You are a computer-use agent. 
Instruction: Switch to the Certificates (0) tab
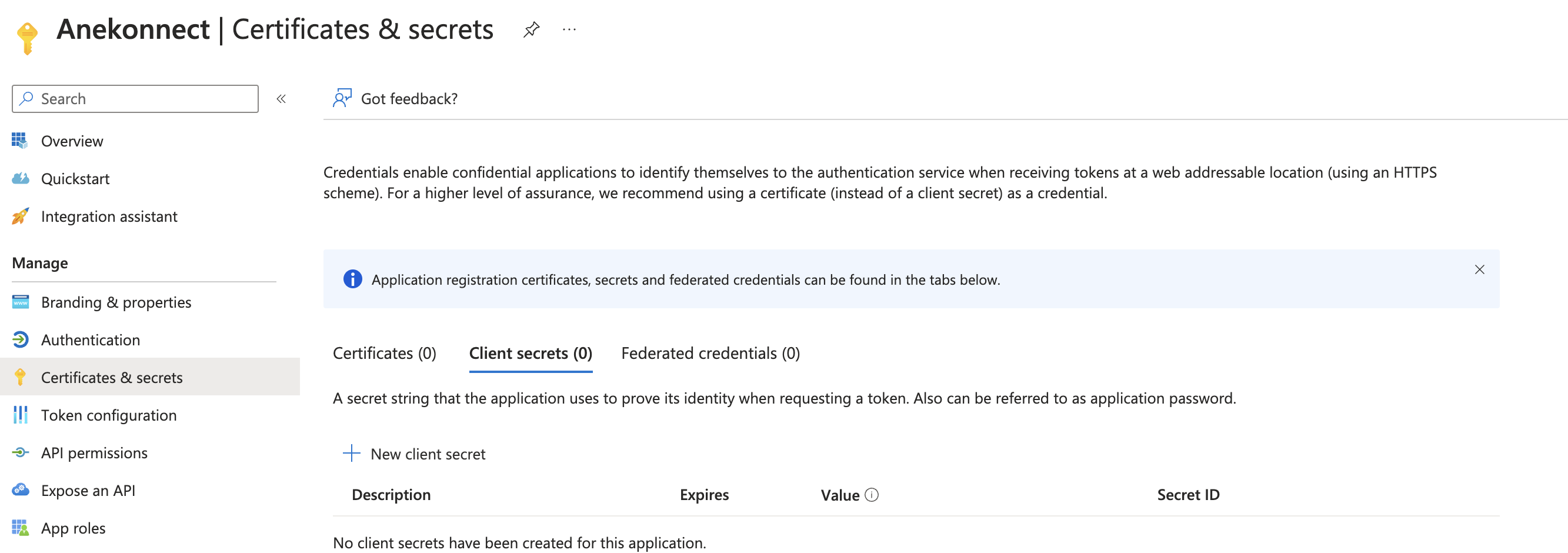(x=385, y=353)
